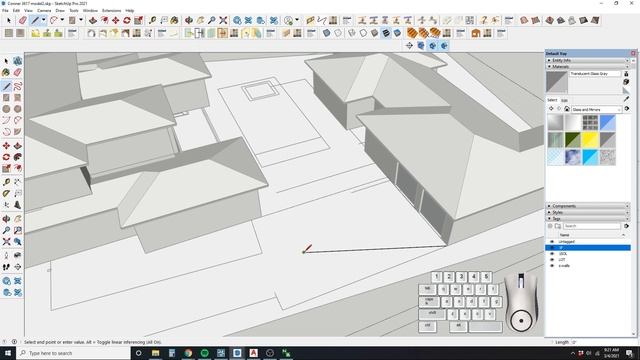
Task: Select the yellow glass material swatch
Action: coord(590,140)
